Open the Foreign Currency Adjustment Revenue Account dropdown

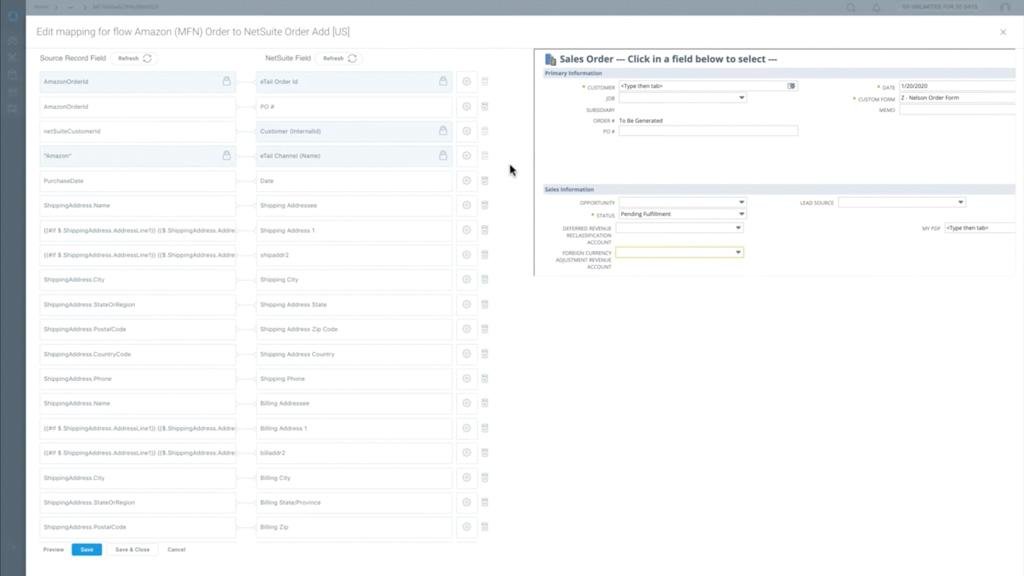[738, 253]
